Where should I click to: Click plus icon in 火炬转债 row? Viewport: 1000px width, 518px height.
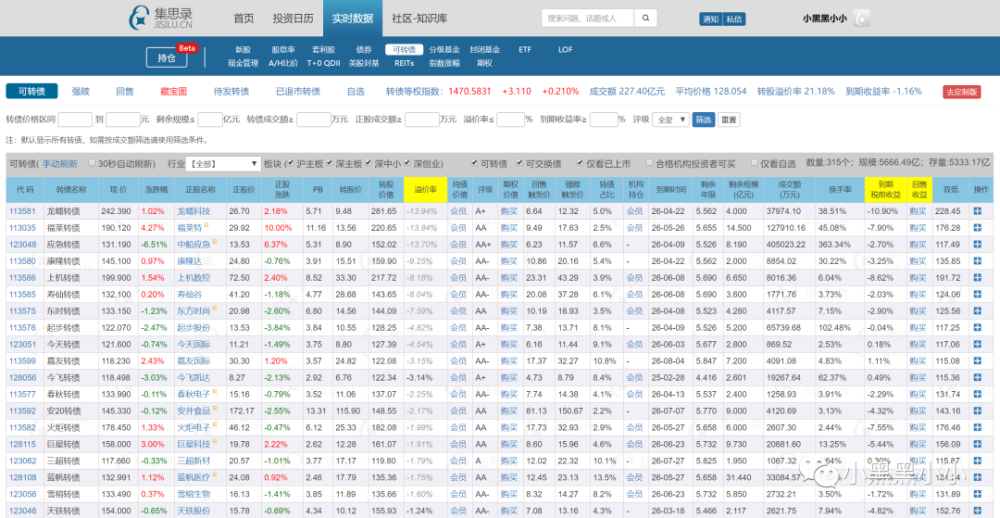[977, 427]
